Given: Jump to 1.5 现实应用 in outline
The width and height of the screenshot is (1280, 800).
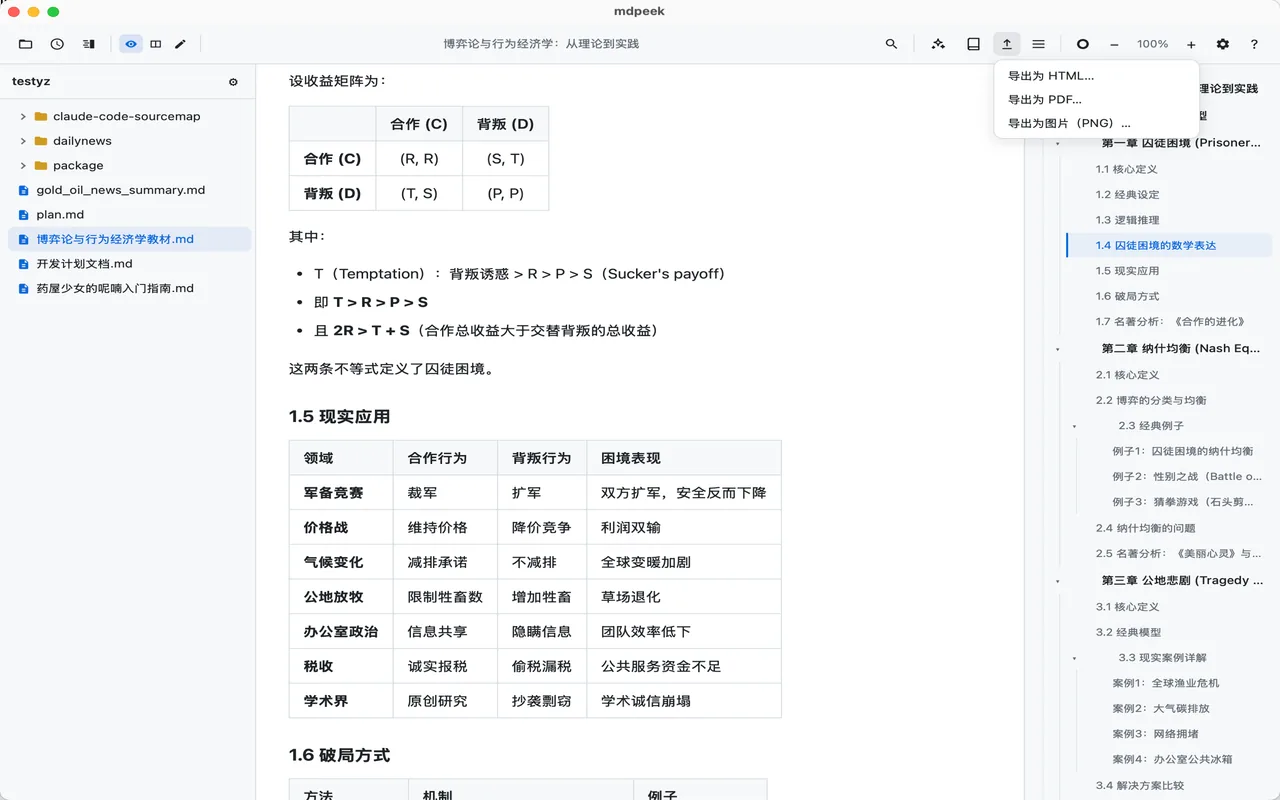Looking at the screenshot, I should (x=1127, y=271).
